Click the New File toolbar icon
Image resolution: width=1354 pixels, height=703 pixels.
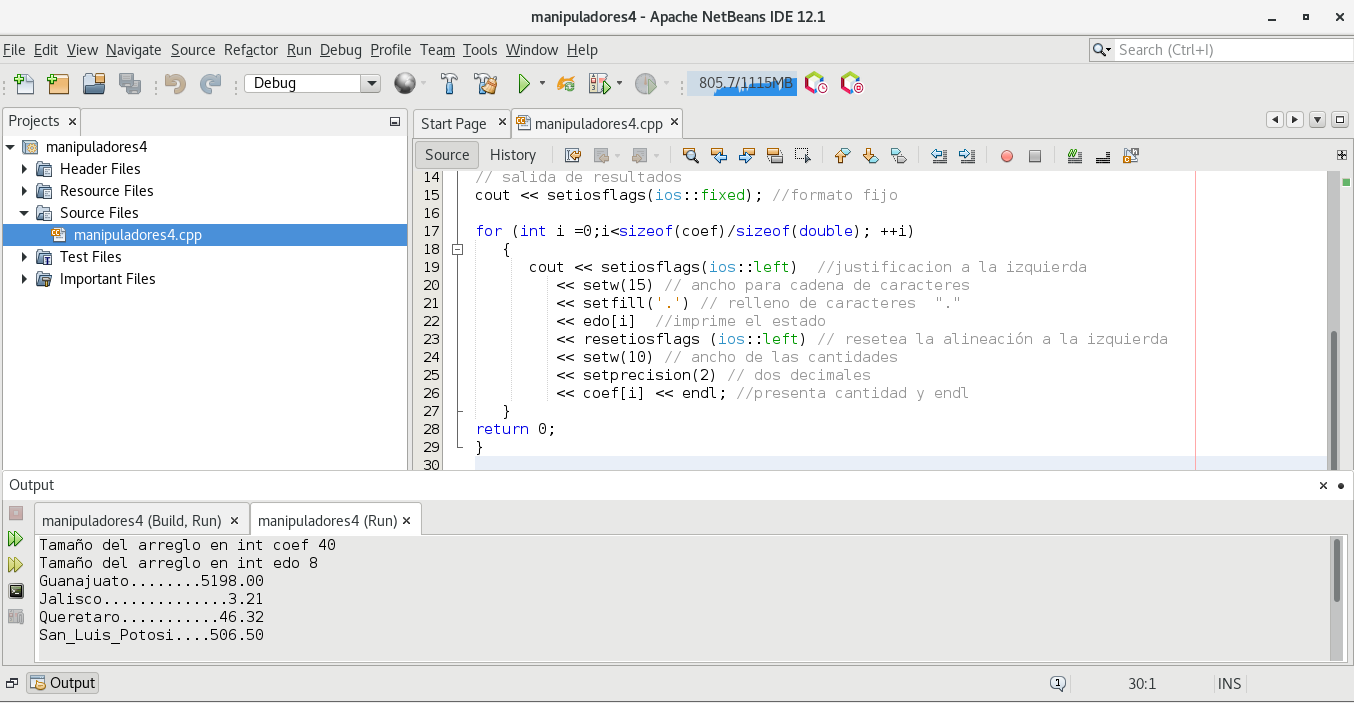click(24, 84)
